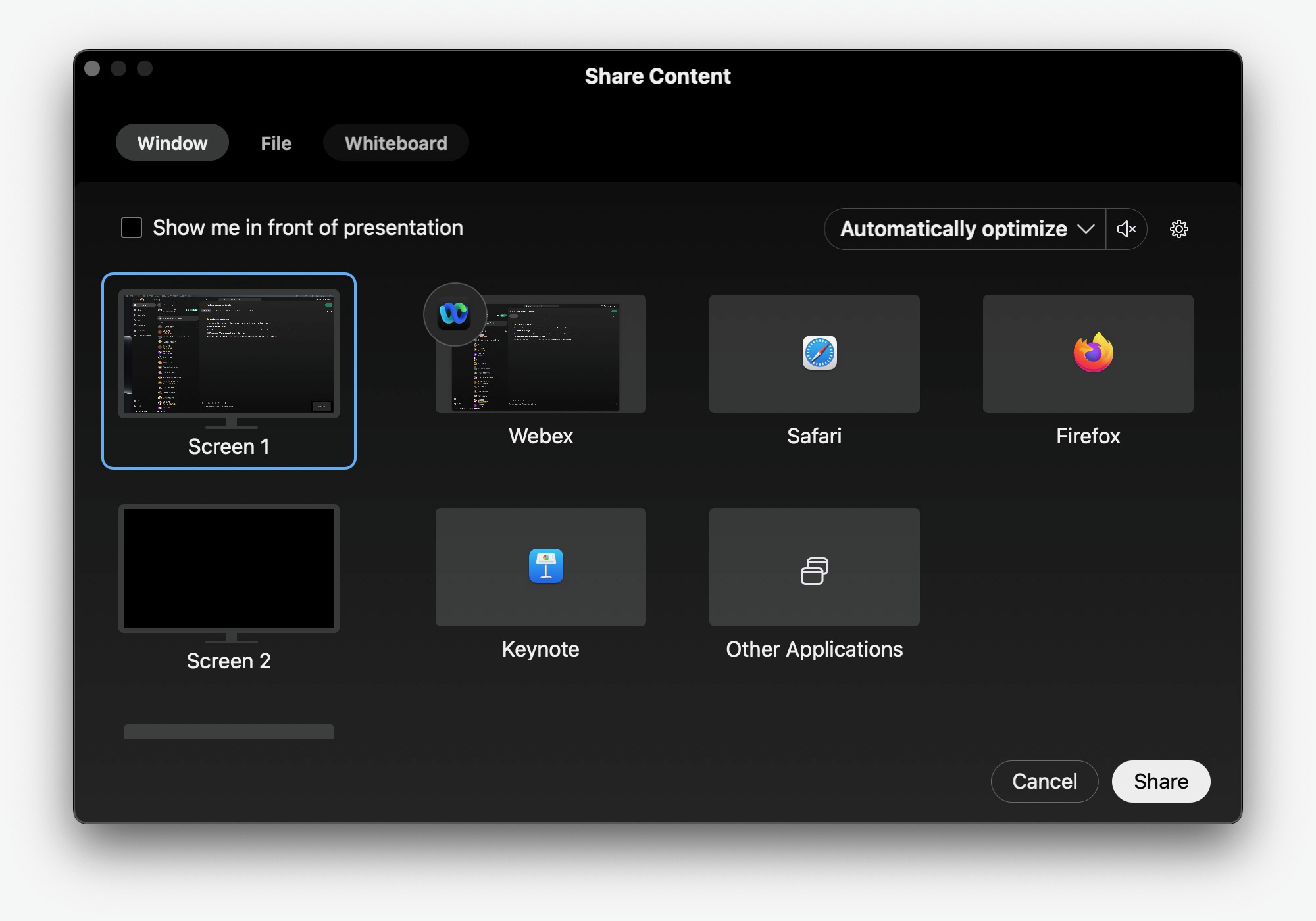
Task: Switch to the Whiteboard tab
Action: 395,143
